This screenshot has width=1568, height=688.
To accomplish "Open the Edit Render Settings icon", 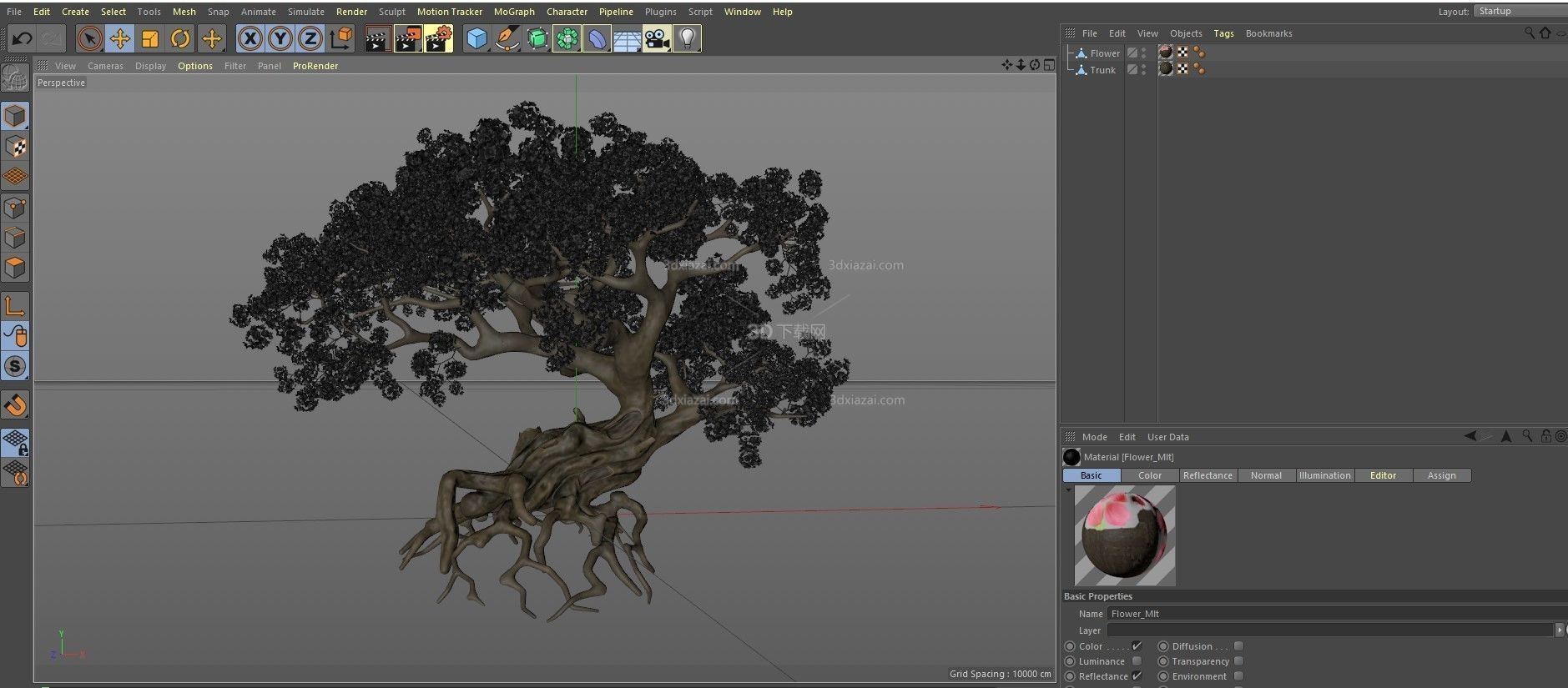I will [x=439, y=38].
